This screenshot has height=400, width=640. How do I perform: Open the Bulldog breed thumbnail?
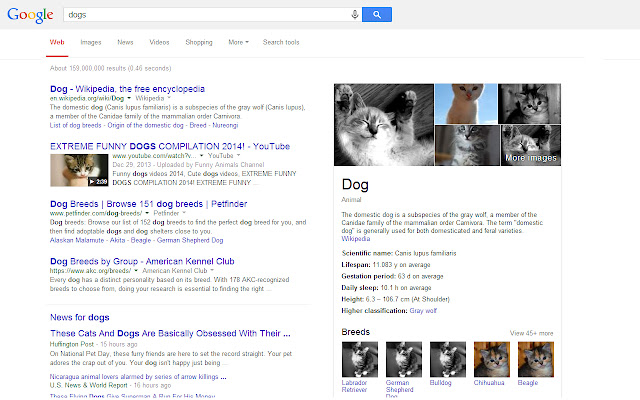point(448,359)
